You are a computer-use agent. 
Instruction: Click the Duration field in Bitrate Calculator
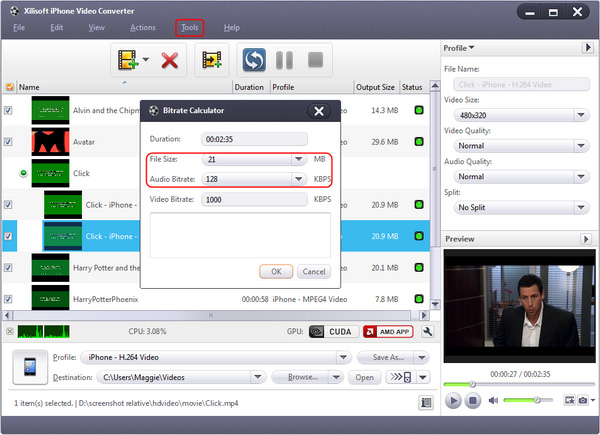pyautogui.click(x=254, y=139)
